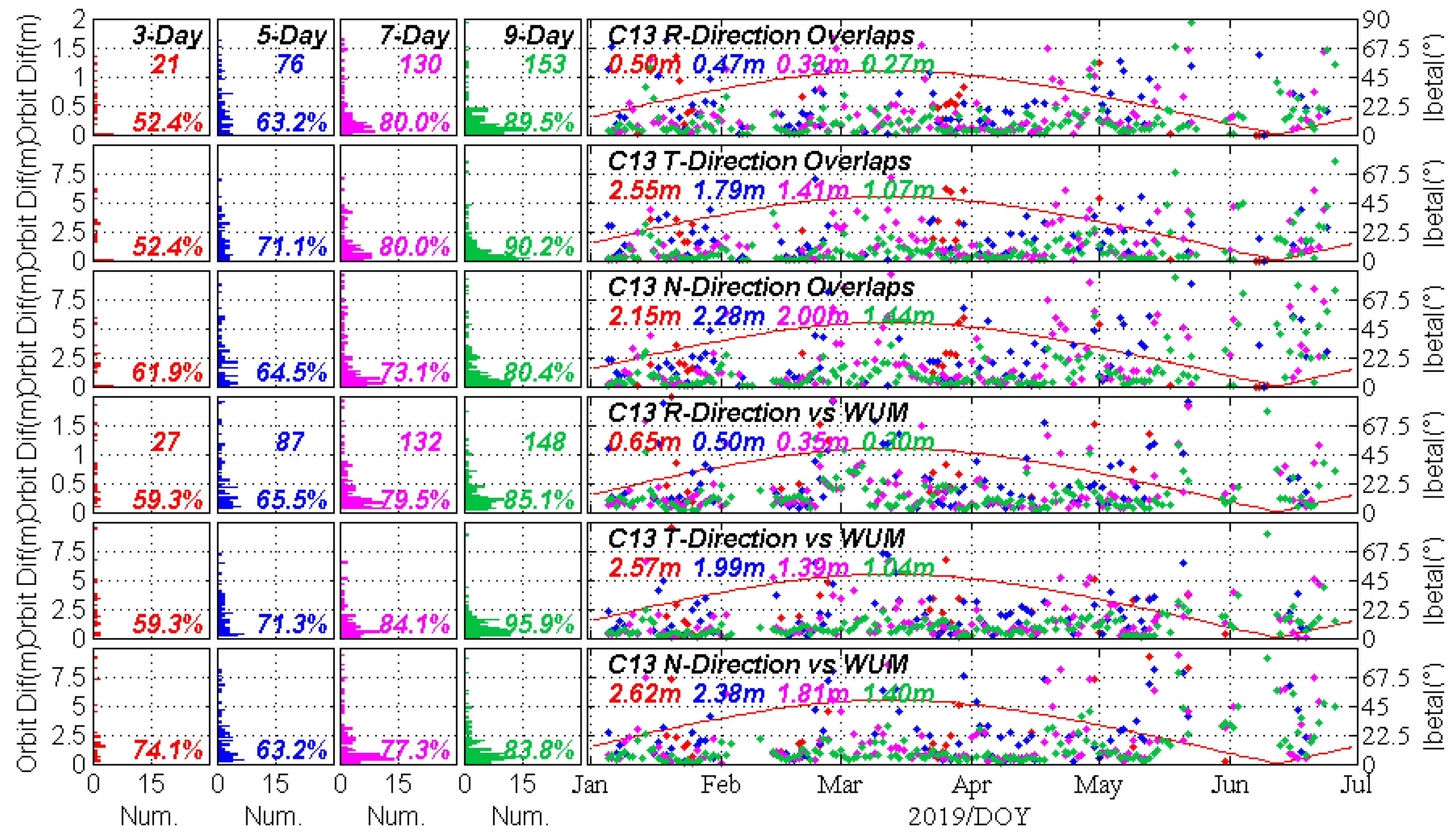This screenshot has height=835, width=1456.
Task: Click the 'Jan' month axis label
Action: pos(590,784)
